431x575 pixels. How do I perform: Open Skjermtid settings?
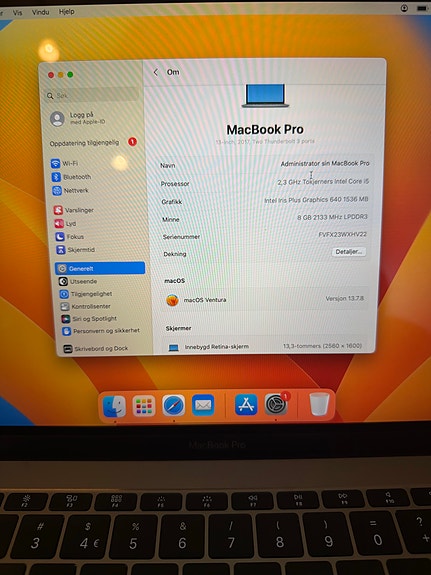[76, 250]
